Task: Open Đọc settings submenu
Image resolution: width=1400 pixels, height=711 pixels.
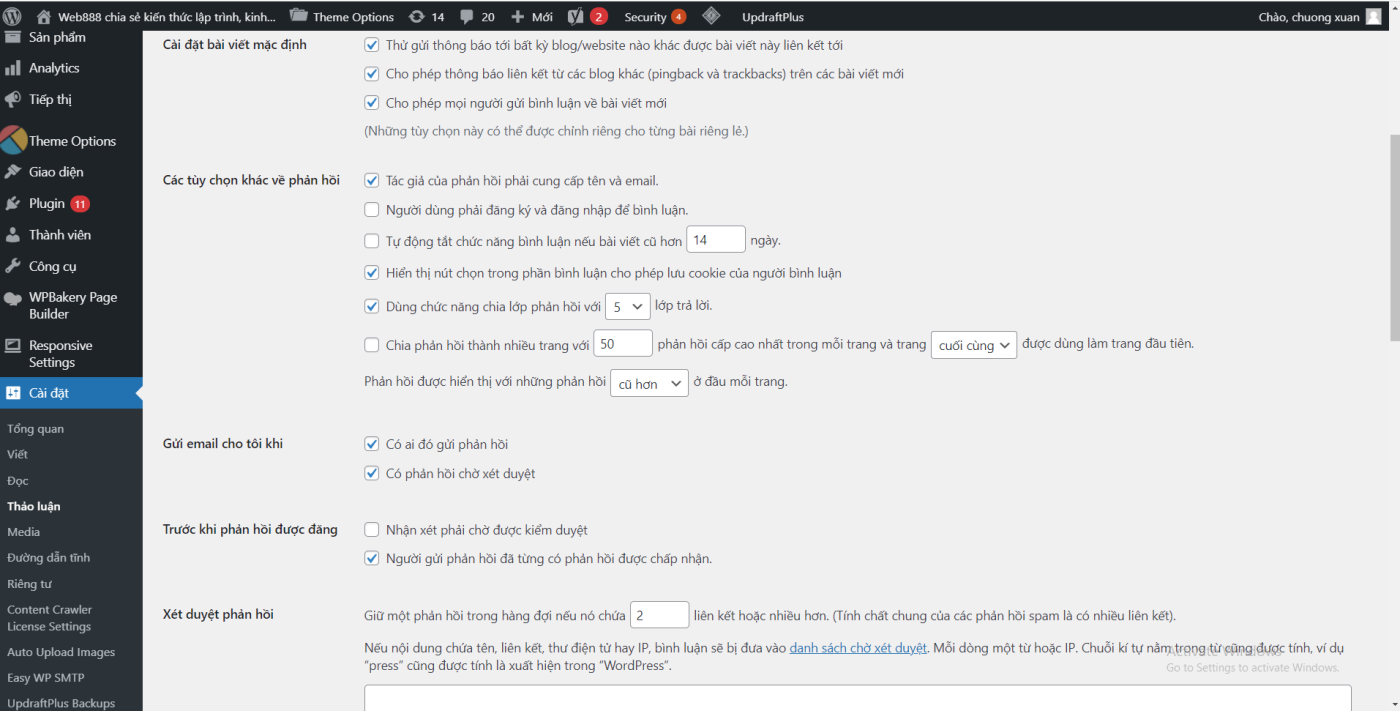Action: click(x=18, y=481)
